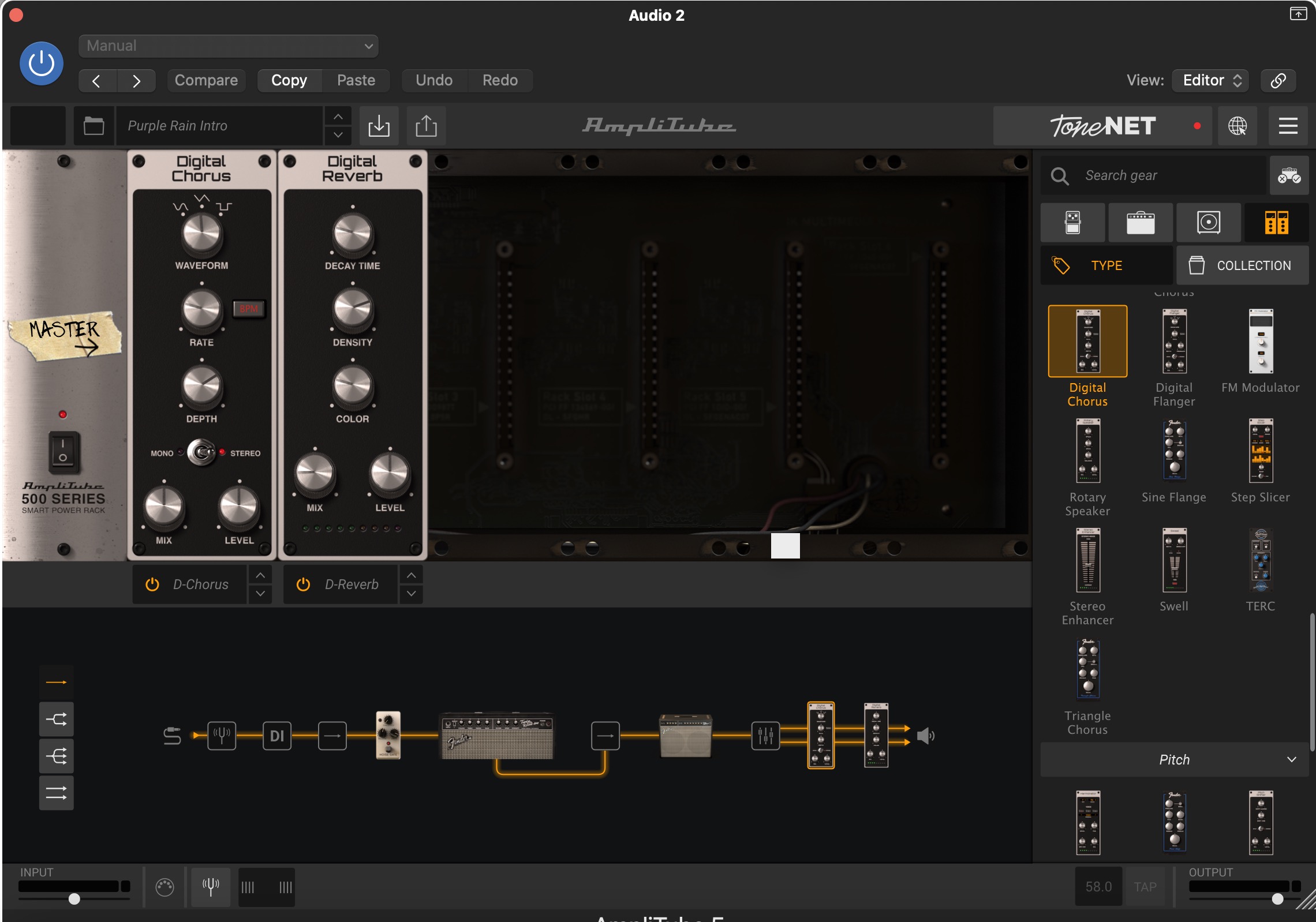
Task: Toggle the gear filter icon beside search
Action: (1289, 175)
